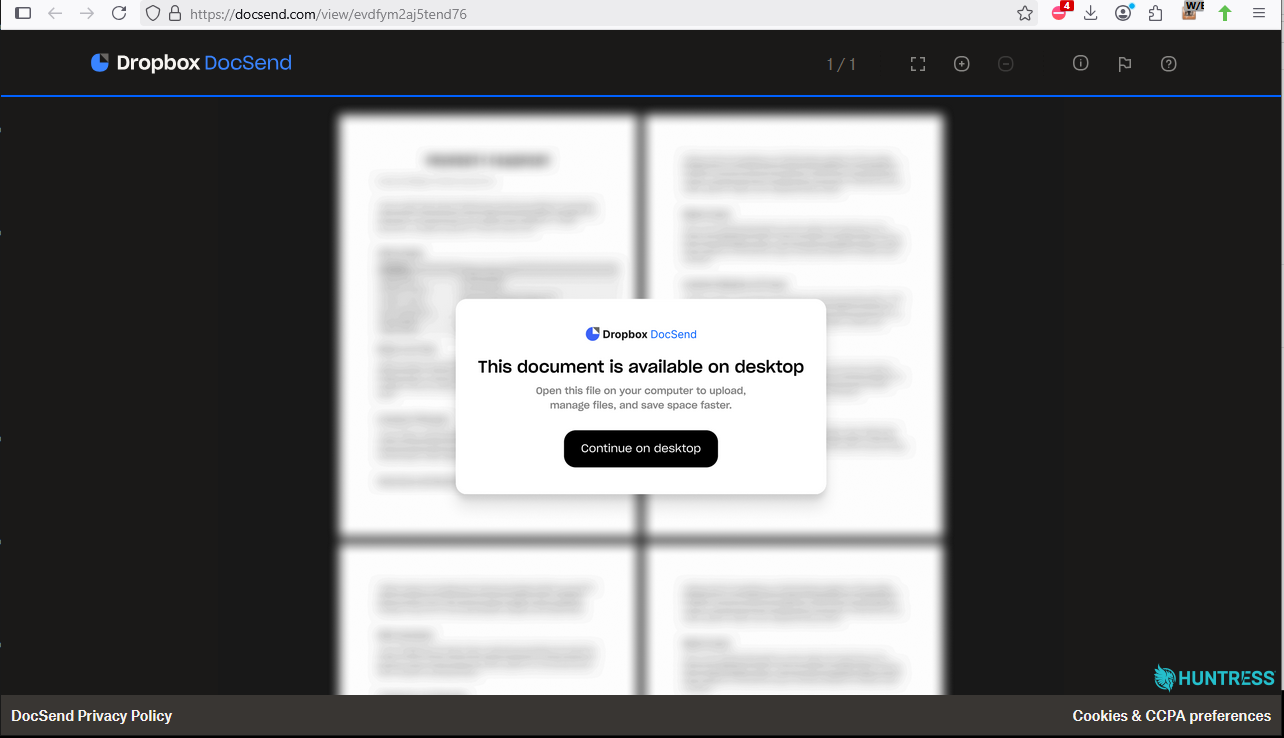The width and height of the screenshot is (1284, 738).
Task: Open the browser account profile icon
Action: tap(1124, 13)
